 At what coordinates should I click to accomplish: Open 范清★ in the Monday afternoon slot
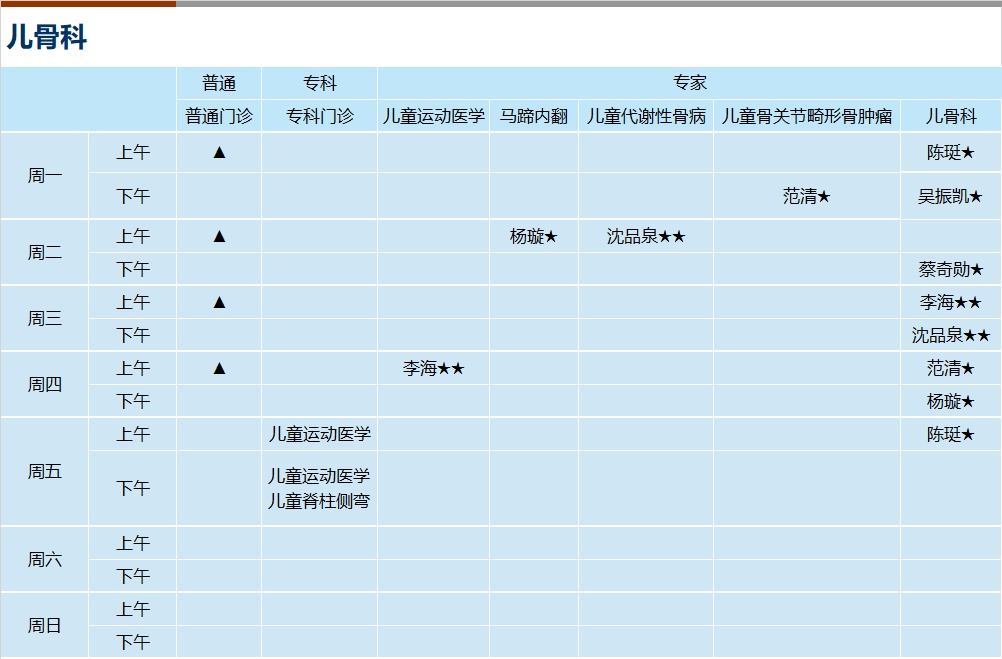tap(806, 196)
